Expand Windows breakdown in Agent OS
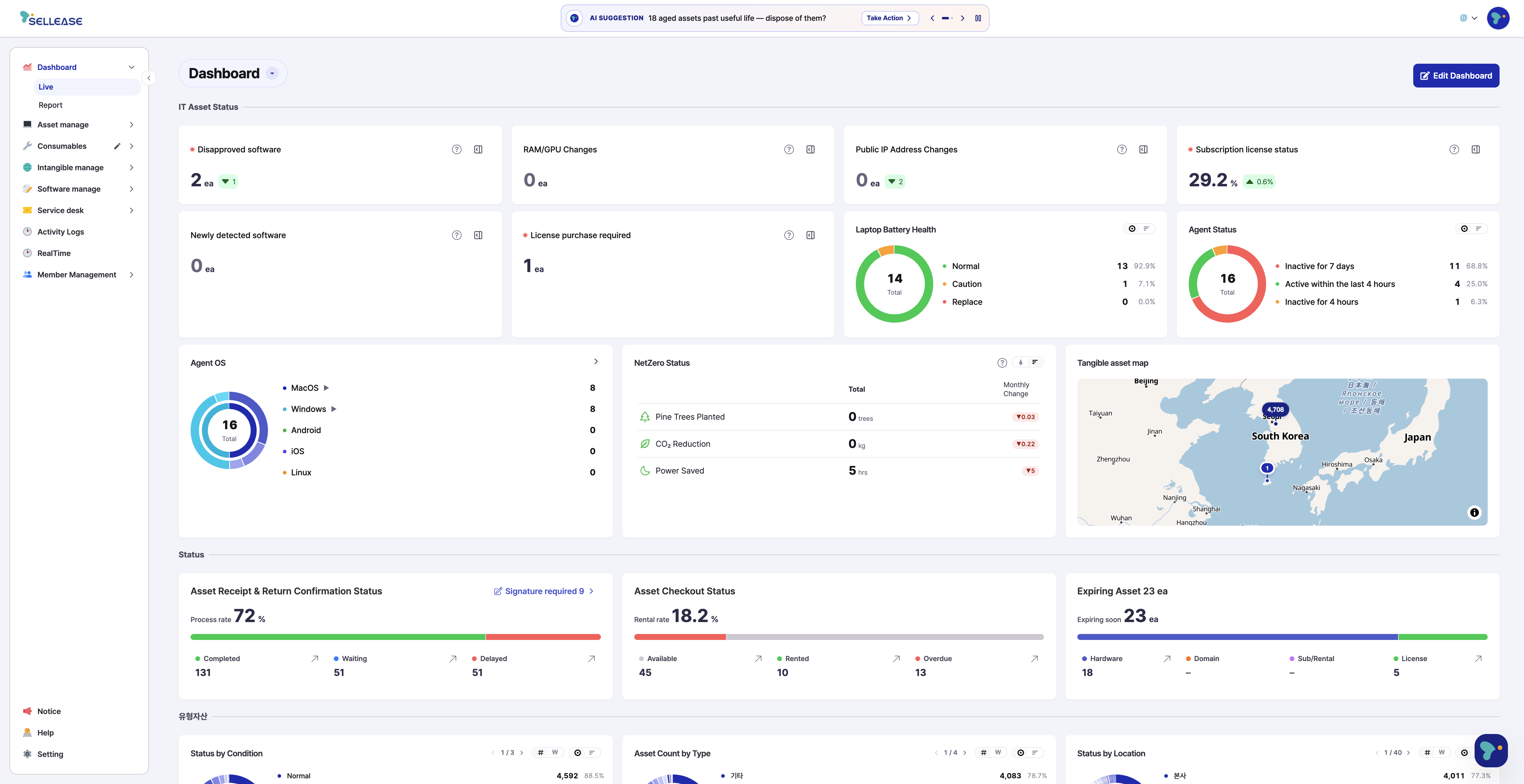The width and height of the screenshot is (1524, 784). (x=334, y=409)
